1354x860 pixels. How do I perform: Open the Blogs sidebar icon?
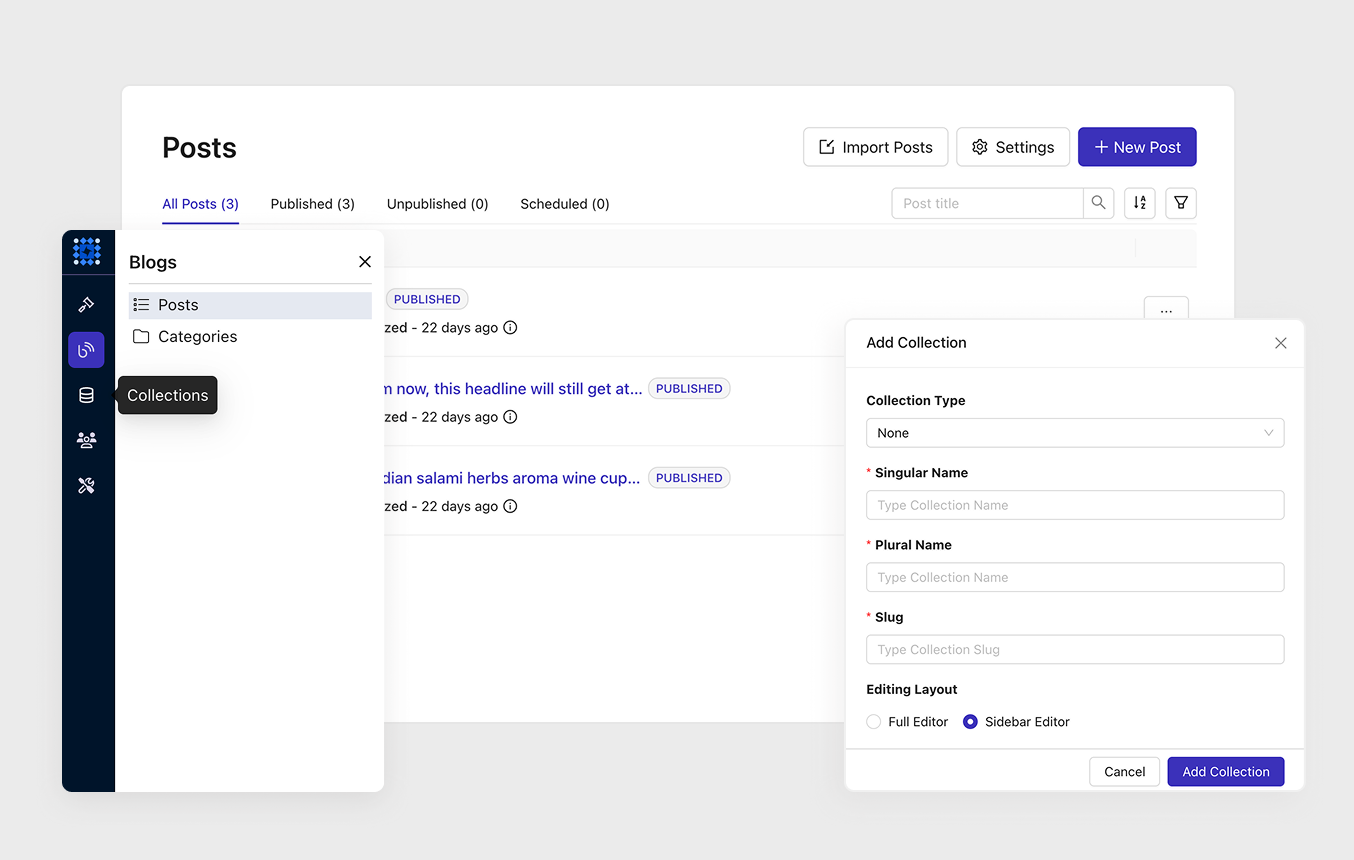86,350
